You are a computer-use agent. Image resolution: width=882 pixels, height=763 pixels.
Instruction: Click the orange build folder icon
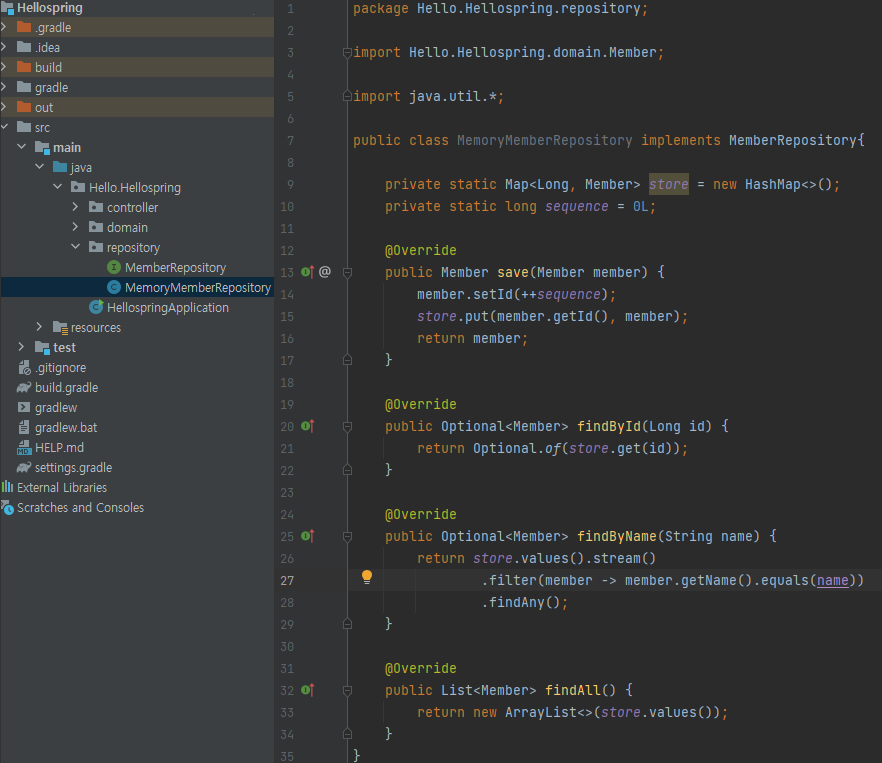tap(24, 67)
